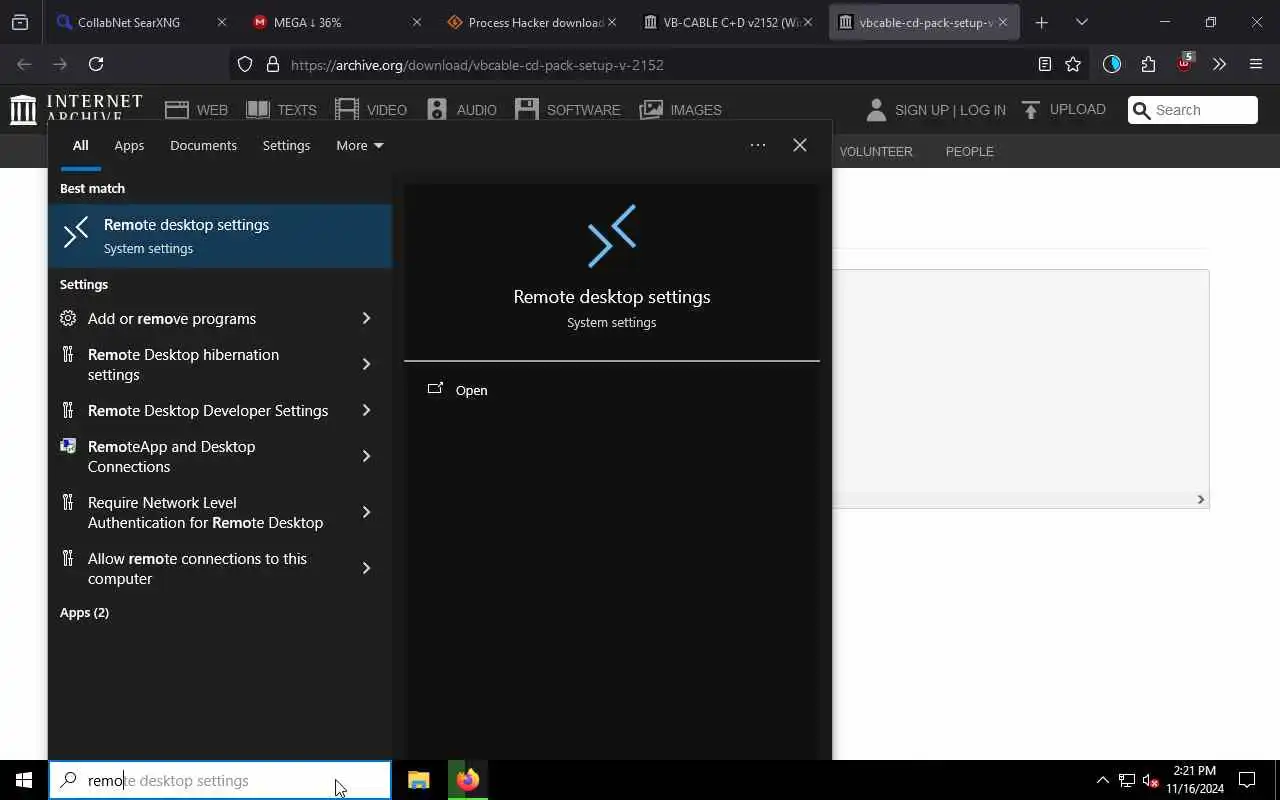The image size is (1280, 800).
Task: Select the Documents search filter tab
Action: pos(203,146)
